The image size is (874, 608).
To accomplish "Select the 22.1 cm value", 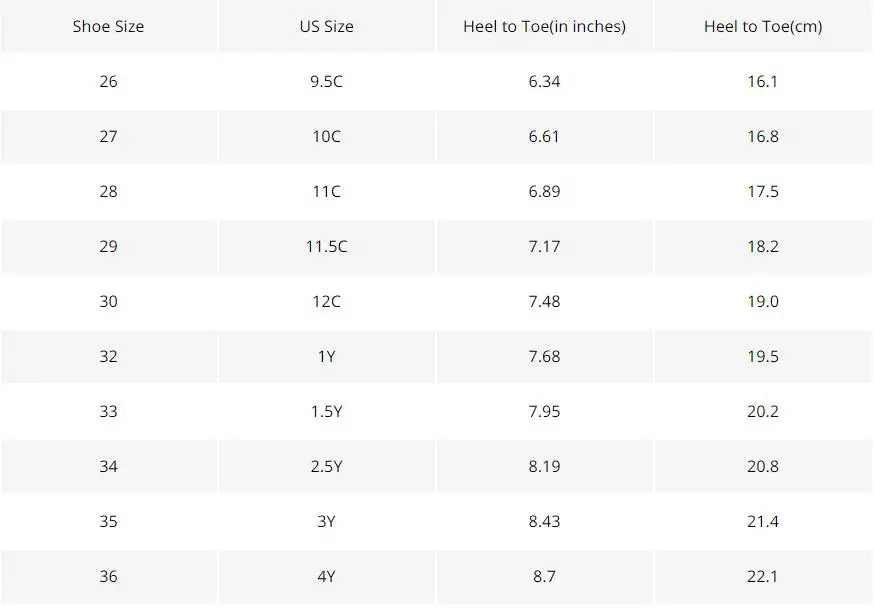I will point(763,576).
